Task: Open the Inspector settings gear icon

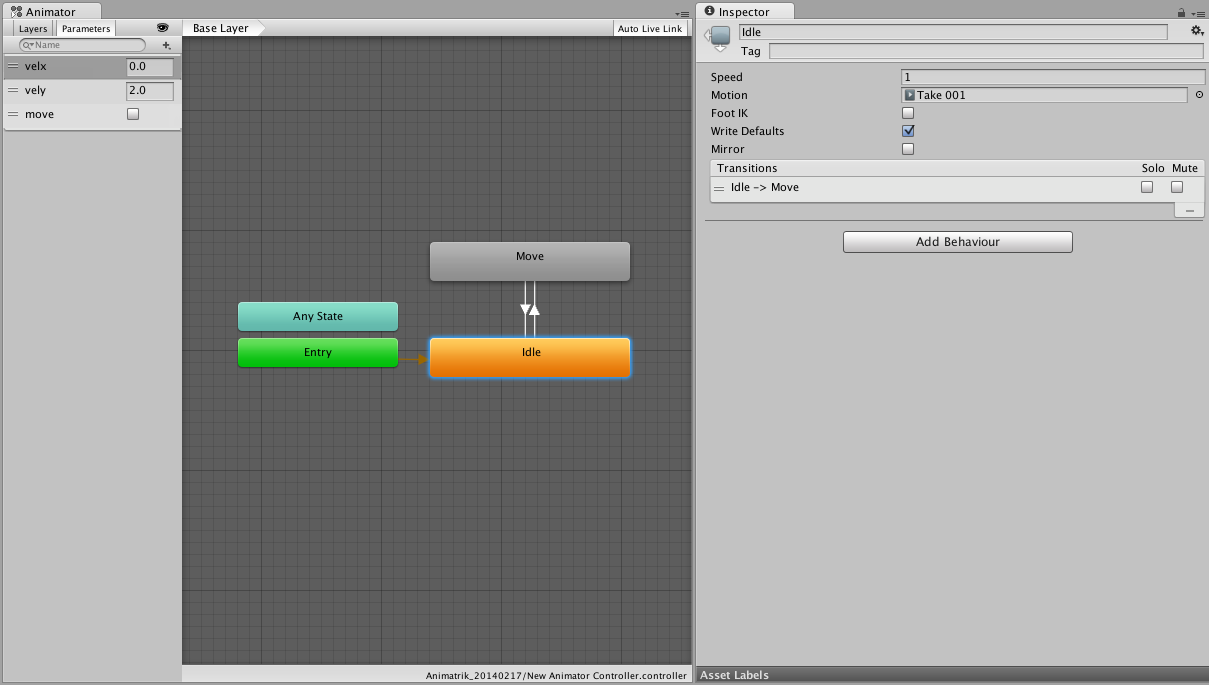Action: pyautogui.click(x=1196, y=31)
